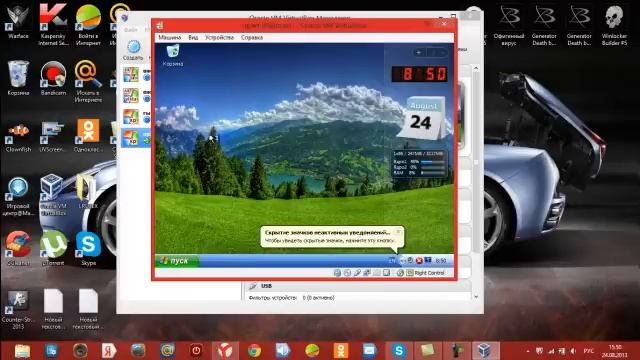This screenshot has height=360, width=640.
Task: Click the network monitors icon in XP tray
Action: coord(428,260)
